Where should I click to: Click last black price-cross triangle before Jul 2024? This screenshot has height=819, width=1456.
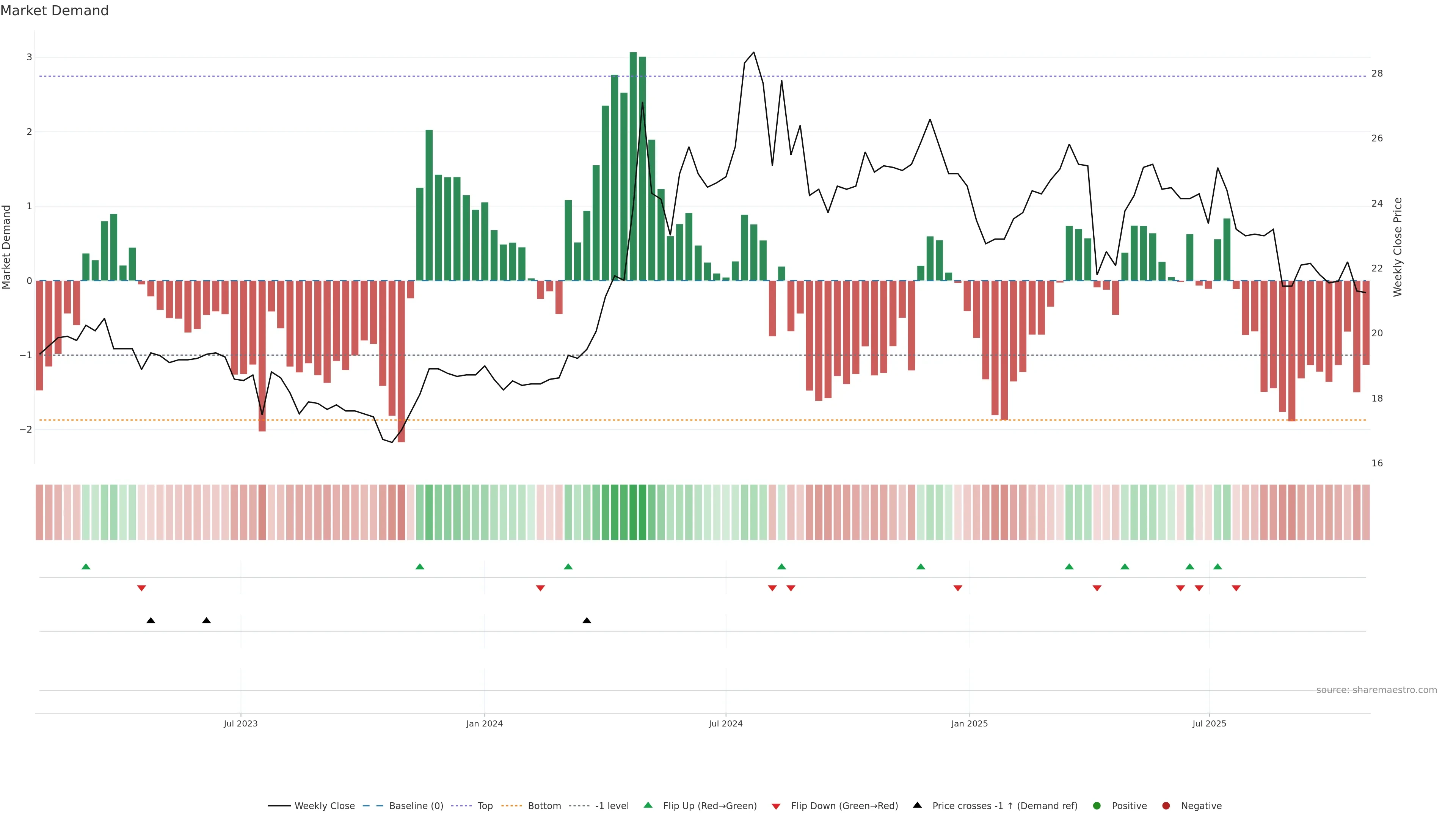coord(587,621)
